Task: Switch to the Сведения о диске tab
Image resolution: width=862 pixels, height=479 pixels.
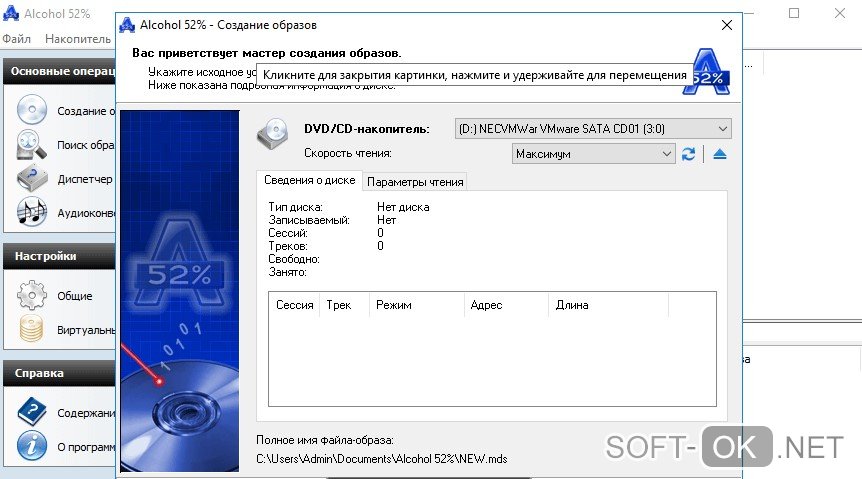Action: 310,180
